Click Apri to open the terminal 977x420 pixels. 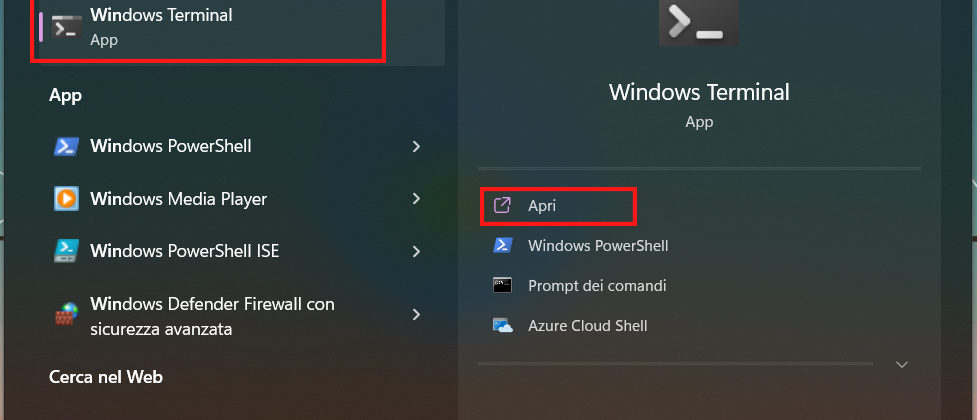coord(542,205)
